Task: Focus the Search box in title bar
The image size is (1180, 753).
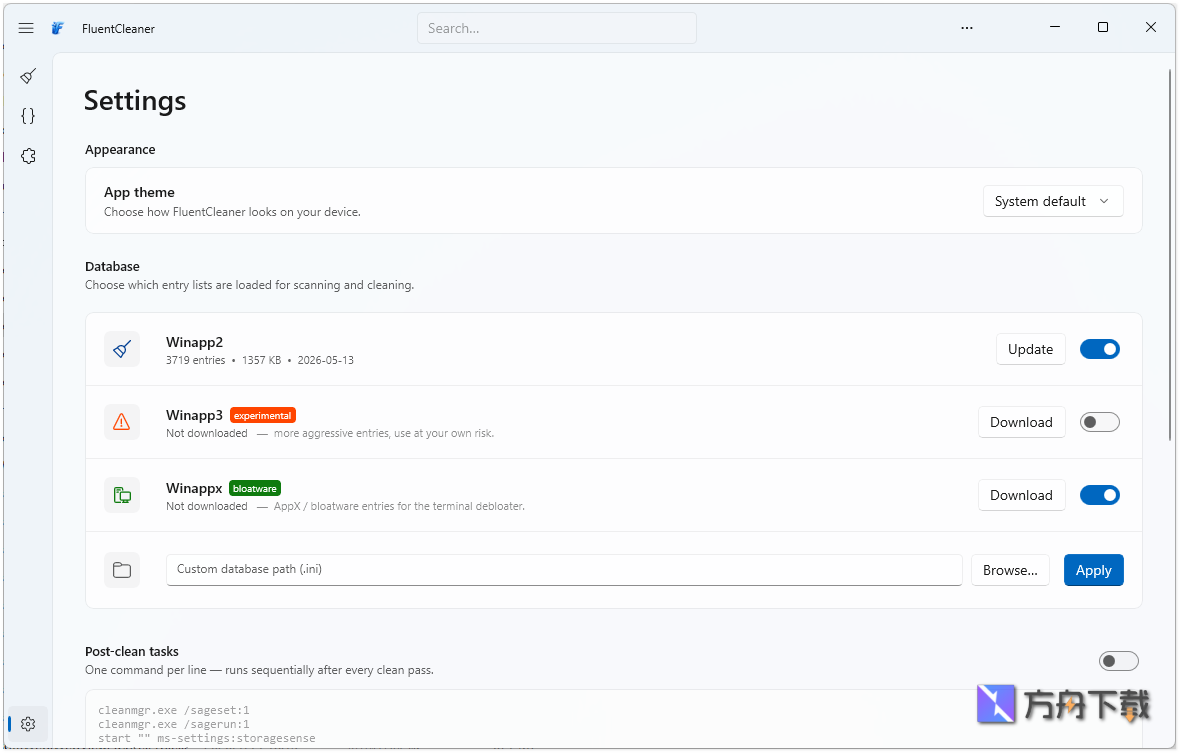Action: [x=557, y=28]
